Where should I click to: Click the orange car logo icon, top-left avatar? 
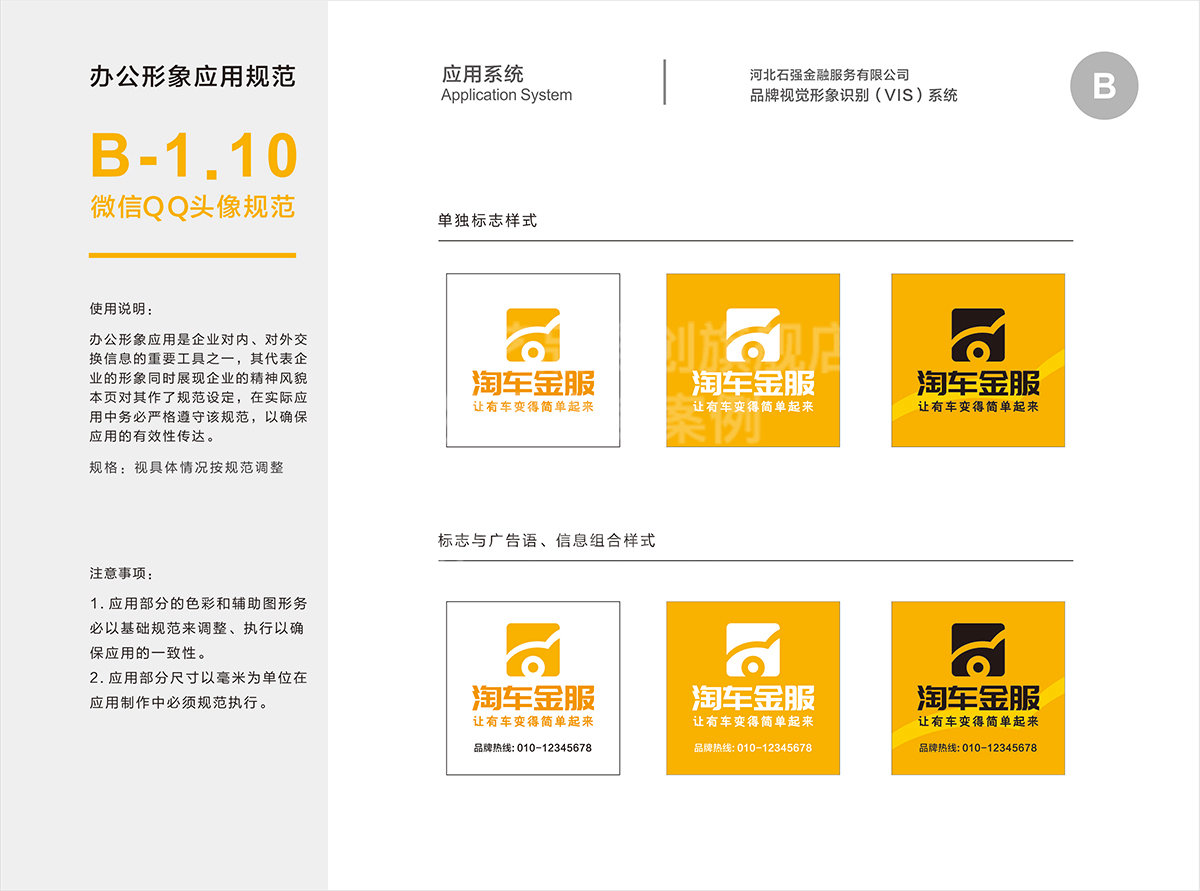tap(533, 336)
